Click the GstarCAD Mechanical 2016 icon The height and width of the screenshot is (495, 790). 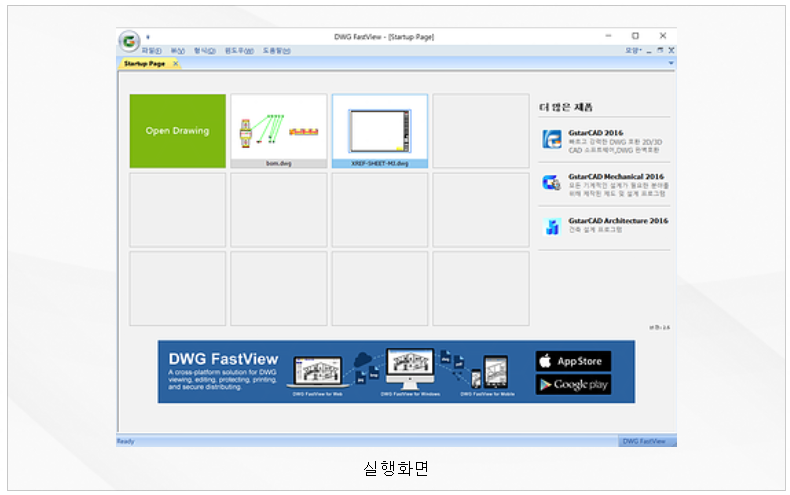[552, 182]
